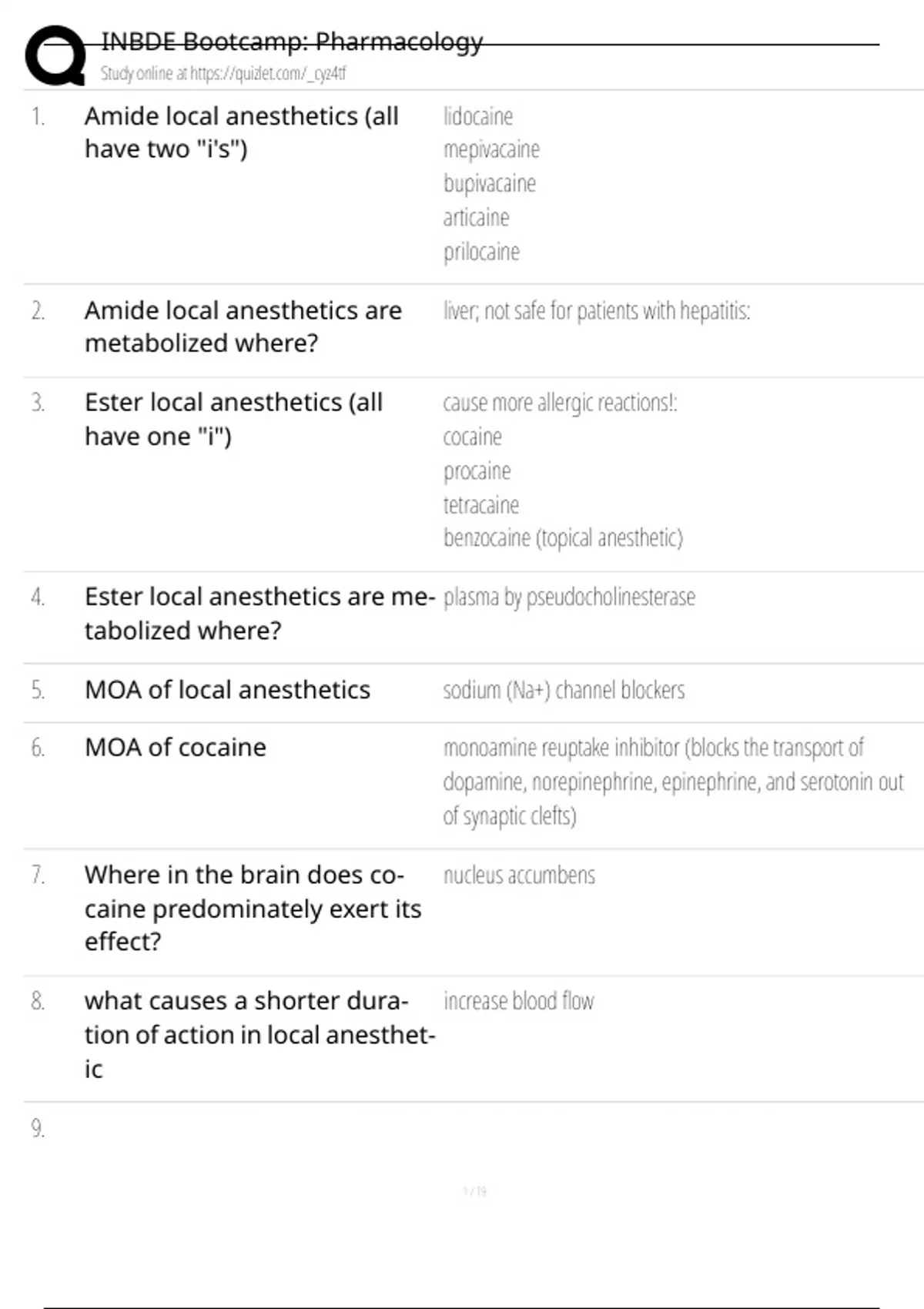Click the nucleus accumbens answer
This screenshot has height=1309, width=924.
pos(519,875)
